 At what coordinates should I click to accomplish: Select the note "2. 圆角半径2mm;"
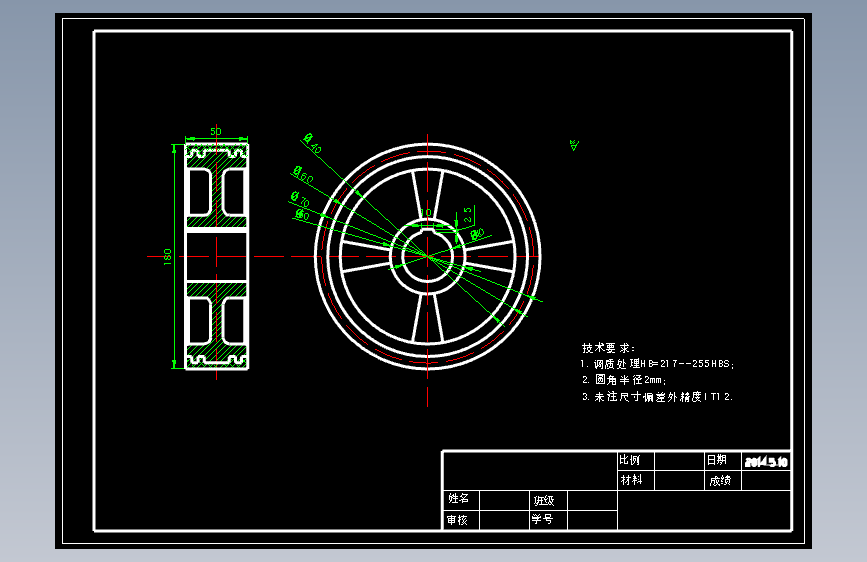point(624,380)
